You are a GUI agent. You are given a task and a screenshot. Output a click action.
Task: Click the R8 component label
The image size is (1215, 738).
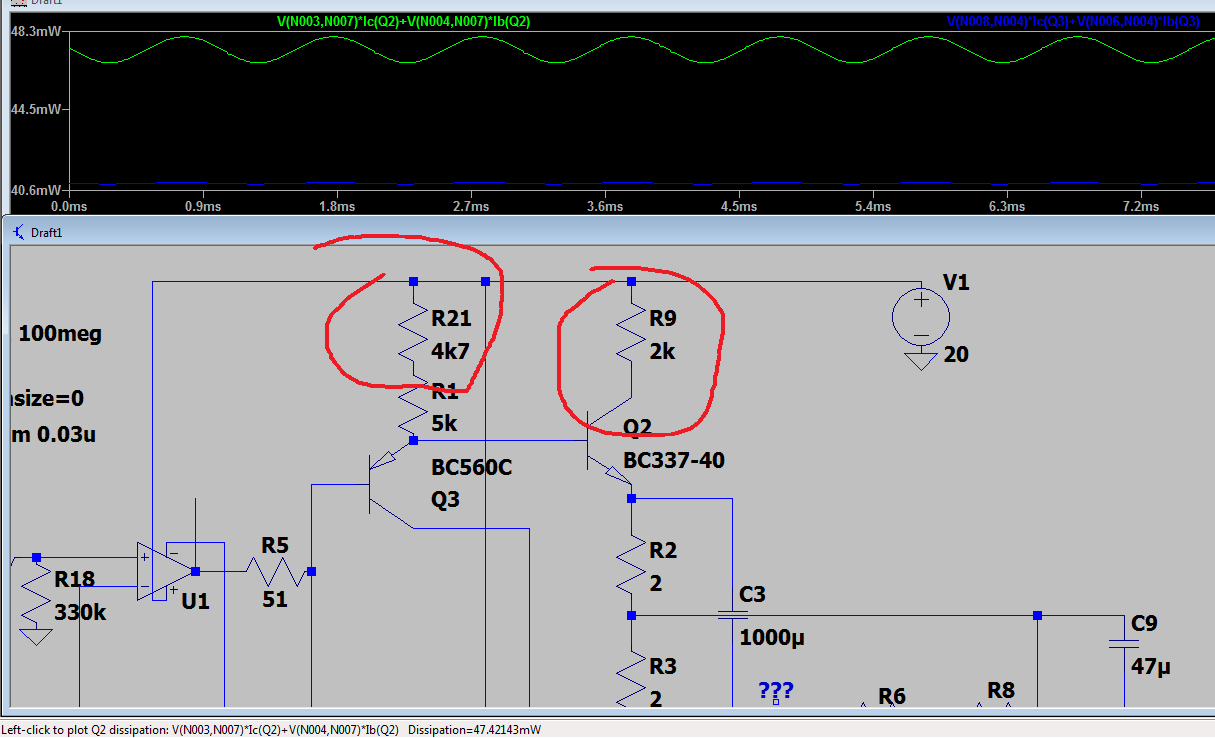tap(1001, 690)
